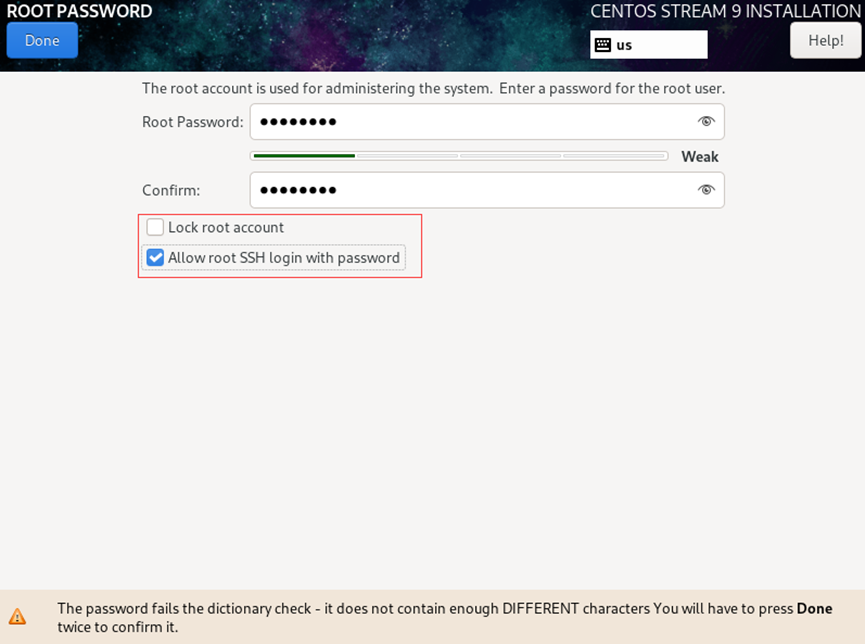Focus the Root Password field
Image resolution: width=865 pixels, height=644 pixels.
(x=487, y=121)
